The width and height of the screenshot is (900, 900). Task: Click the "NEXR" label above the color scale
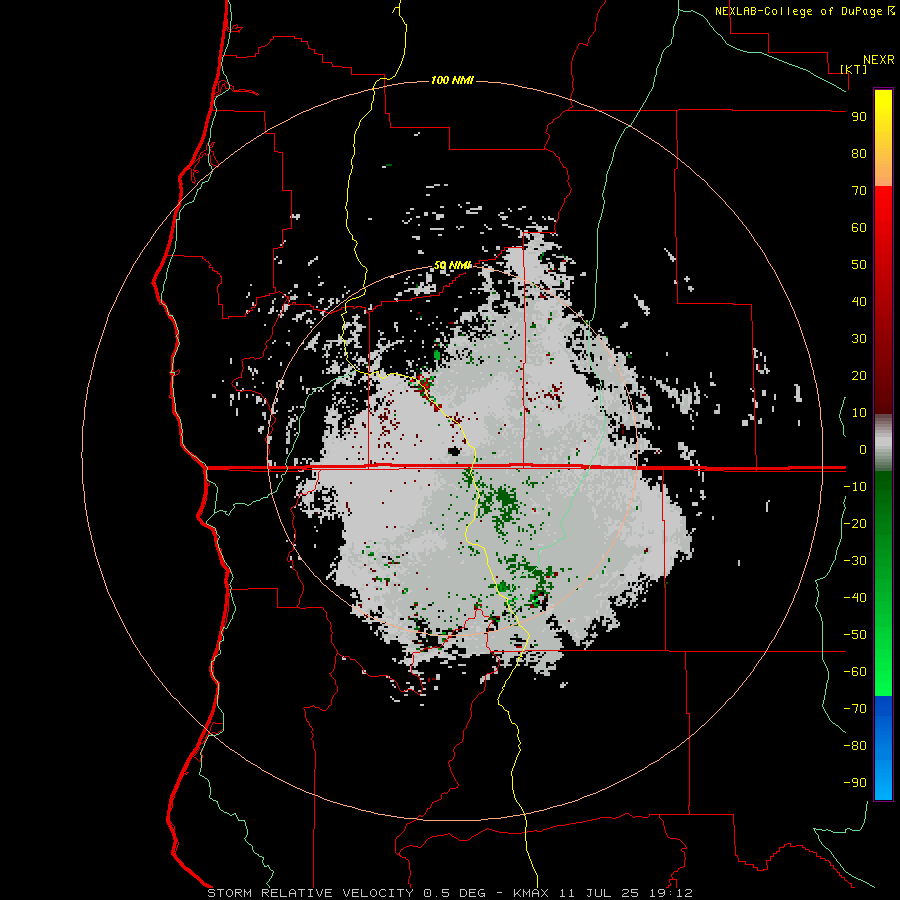tap(879, 60)
